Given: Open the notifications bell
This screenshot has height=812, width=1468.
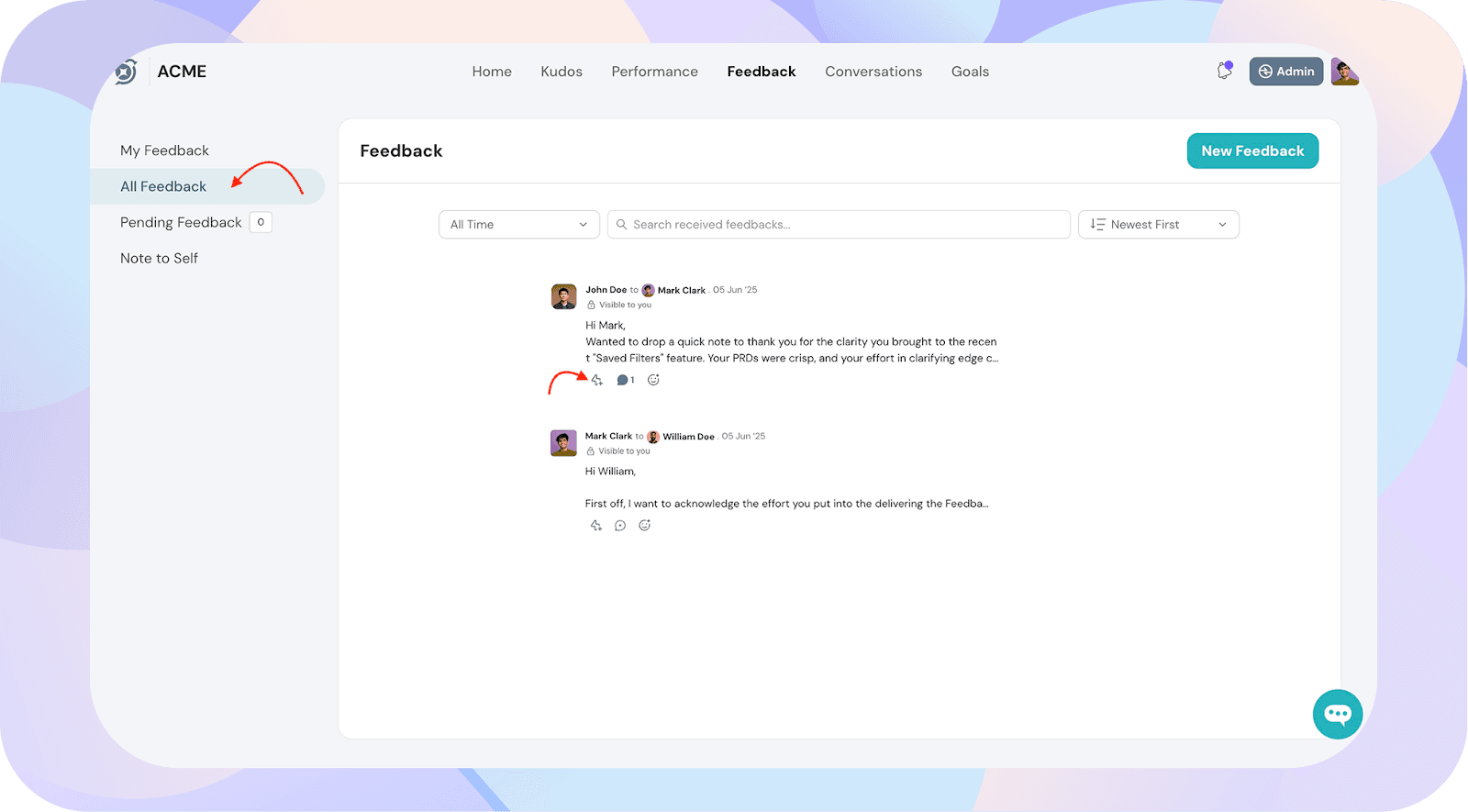Looking at the screenshot, I should [1225, 71].
